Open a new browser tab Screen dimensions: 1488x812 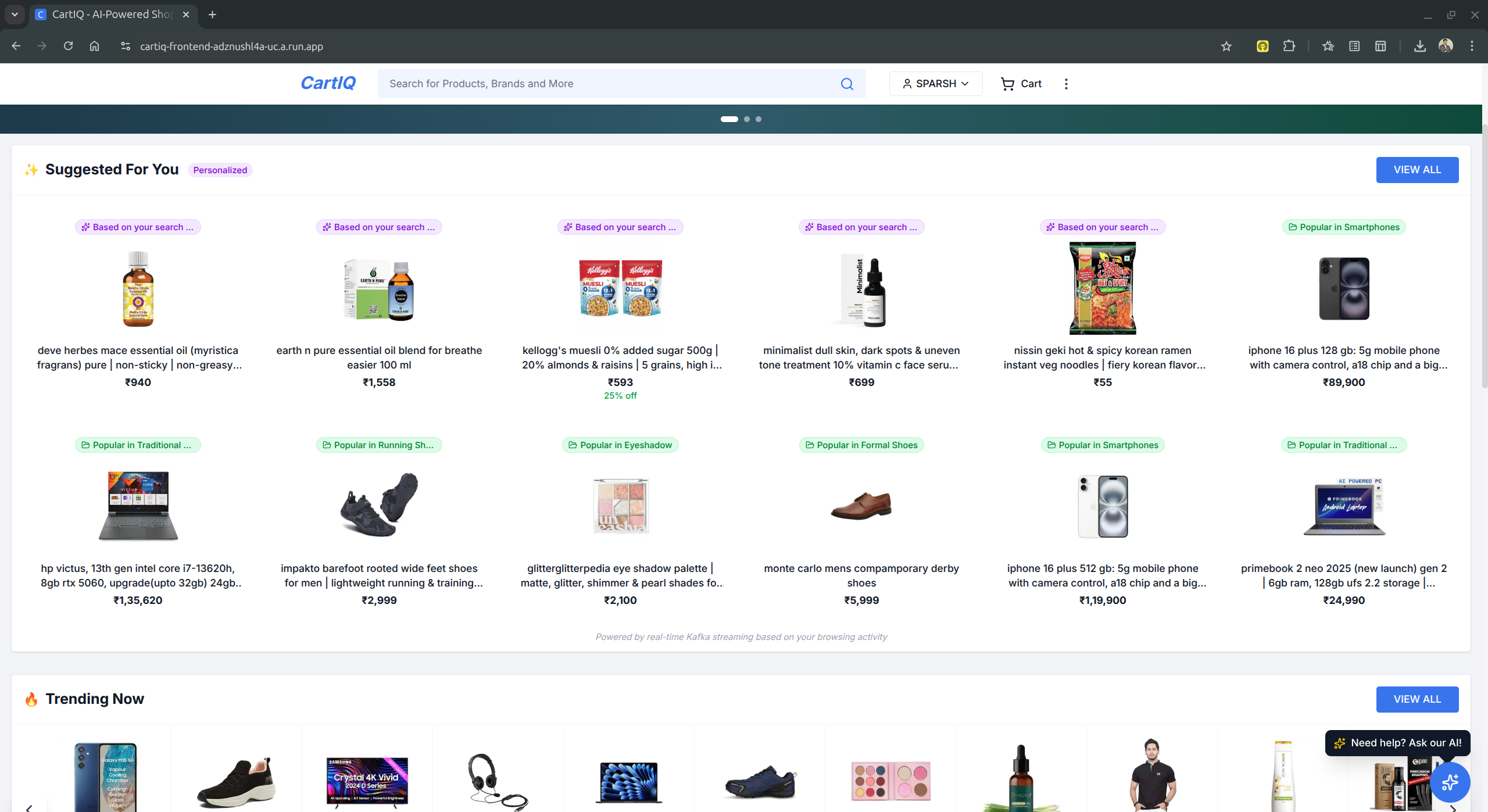tap(213, 15)
